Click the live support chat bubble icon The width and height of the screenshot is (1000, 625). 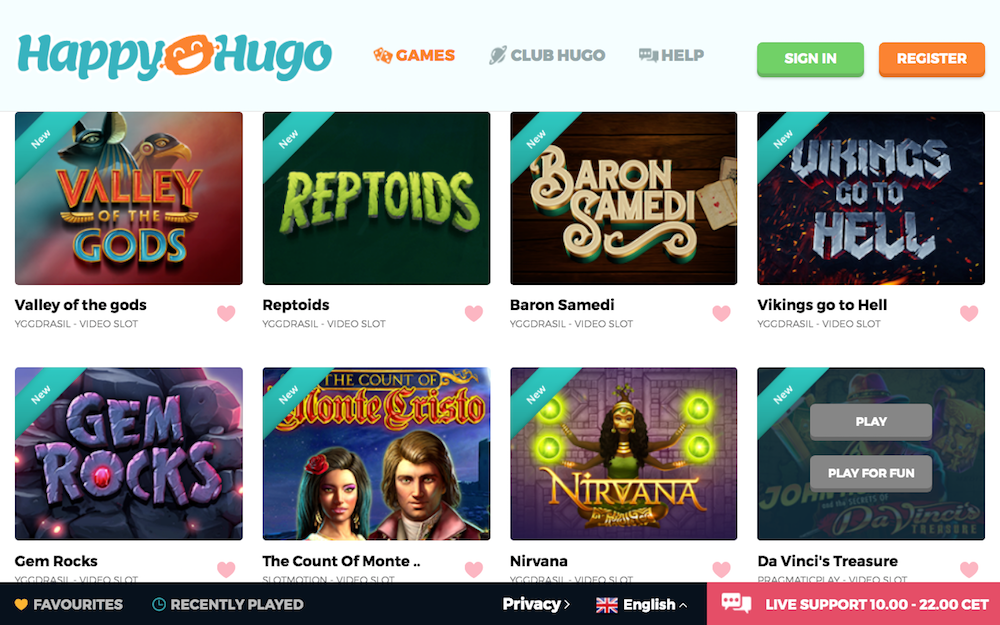tap(736, 603)
